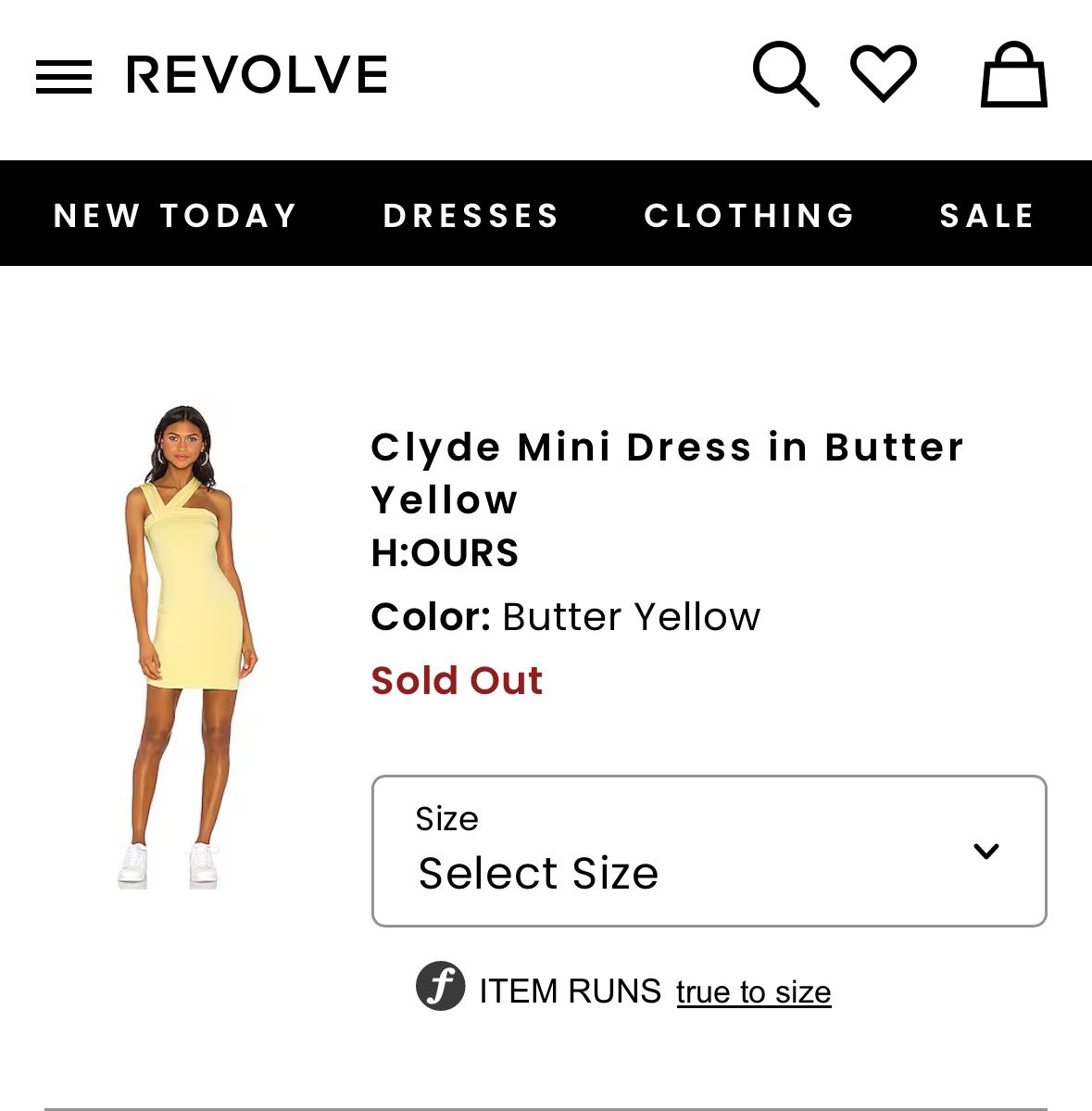1092x1111 pixels.
Task: Click the ITEM RUNS text
Action: [x=570, y=991]
